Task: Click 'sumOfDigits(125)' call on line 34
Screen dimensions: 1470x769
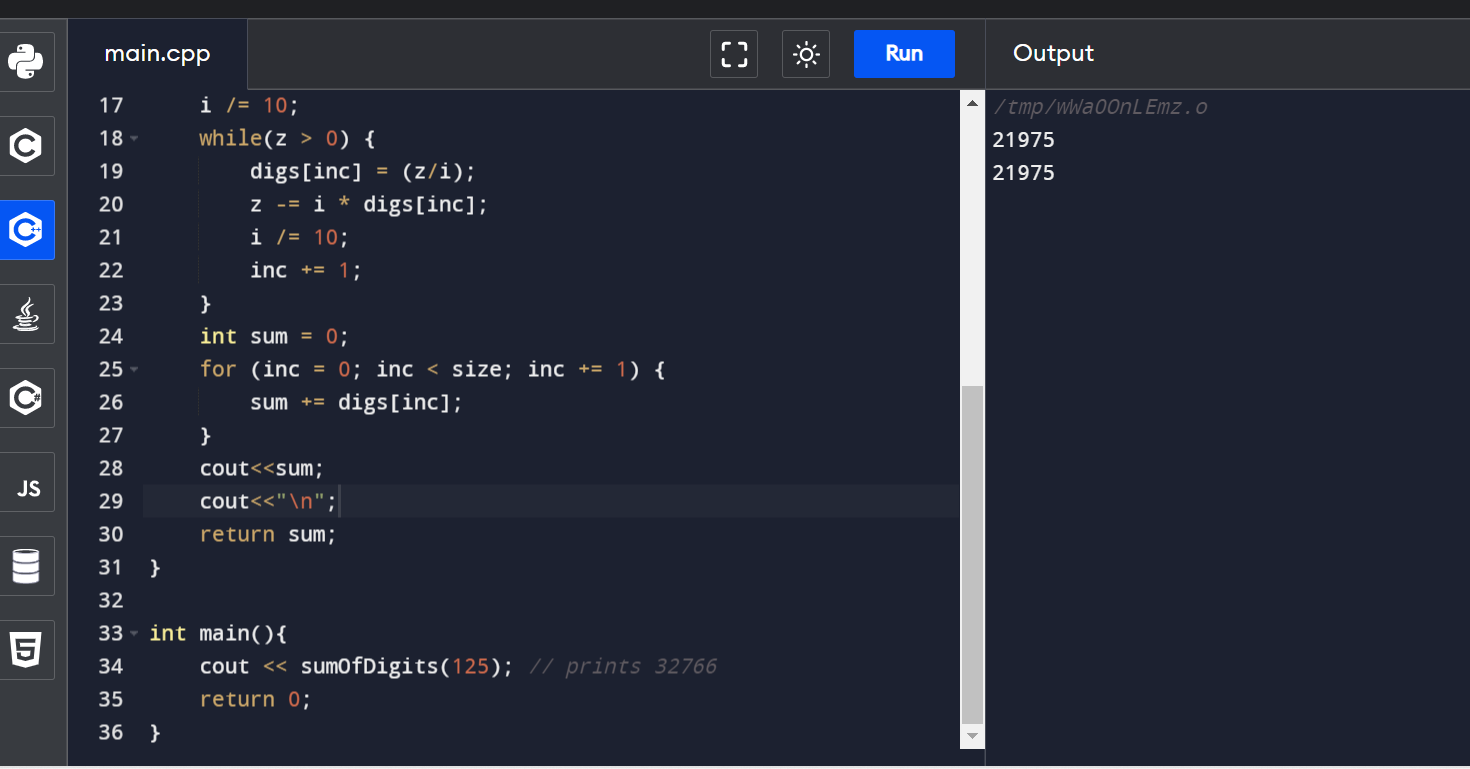Action: (400, 666)
